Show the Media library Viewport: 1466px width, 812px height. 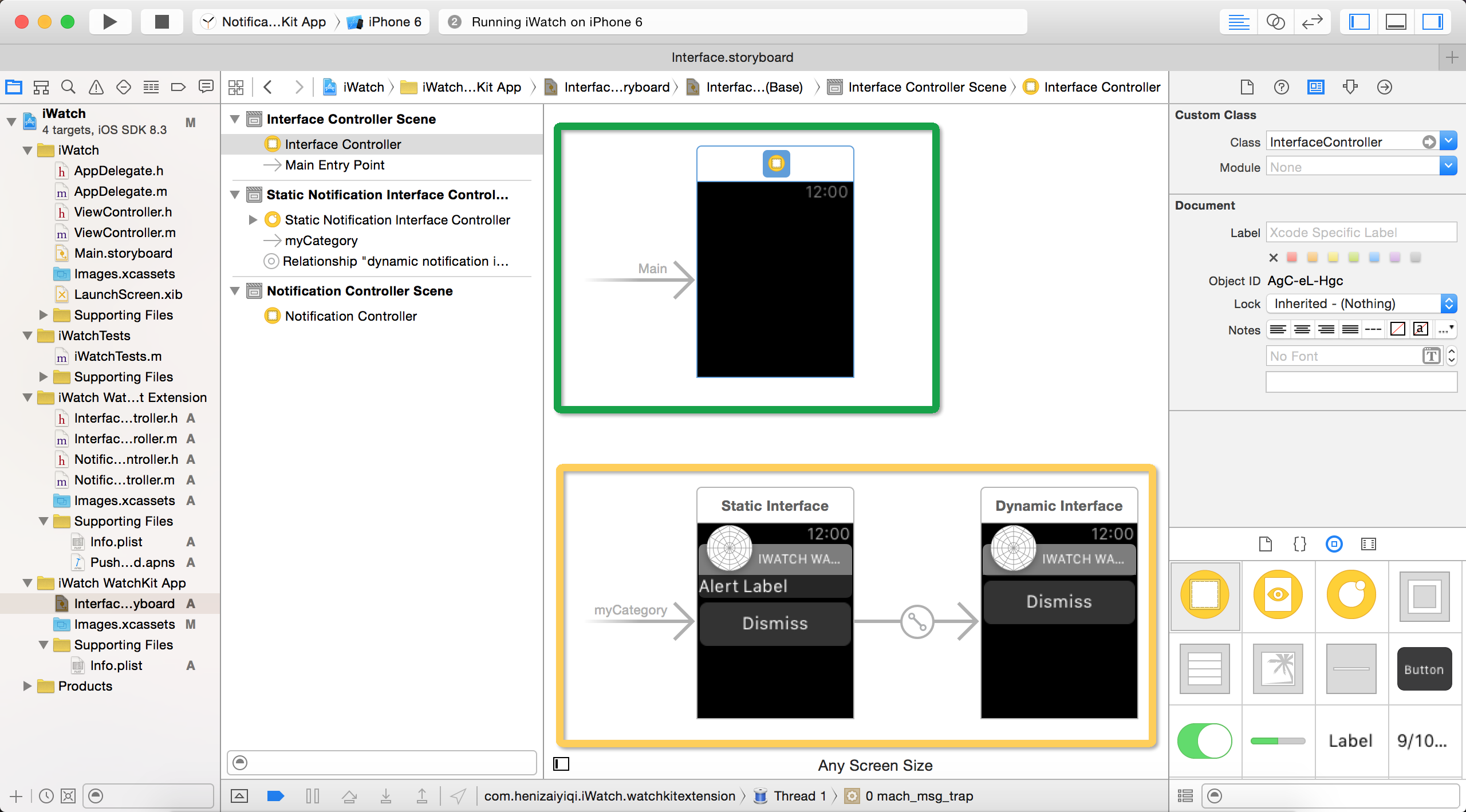coord(1369,544)
